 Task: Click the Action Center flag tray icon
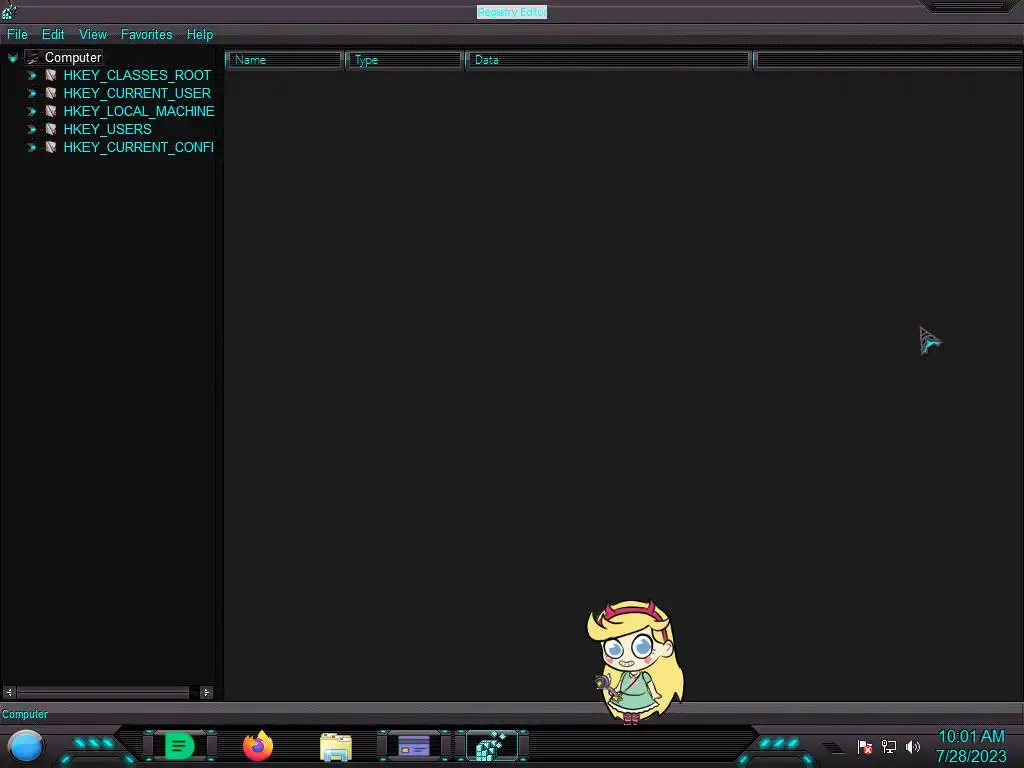(865, 746)
